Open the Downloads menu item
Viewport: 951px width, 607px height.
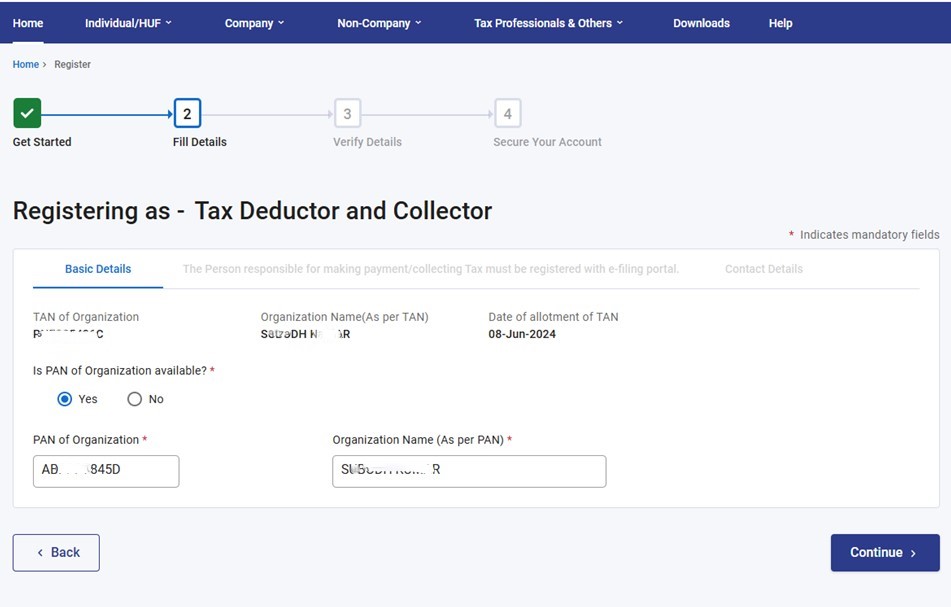point(701,23)
